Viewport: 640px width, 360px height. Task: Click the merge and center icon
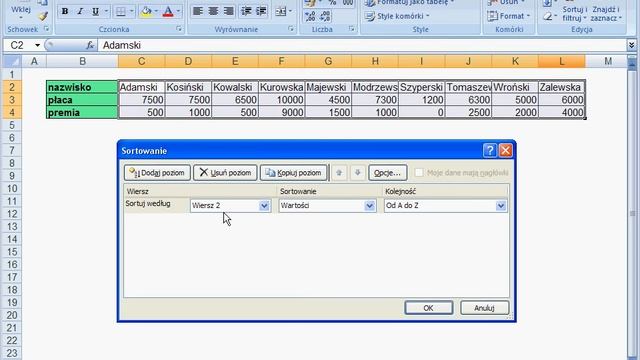(x=280, y=11)
